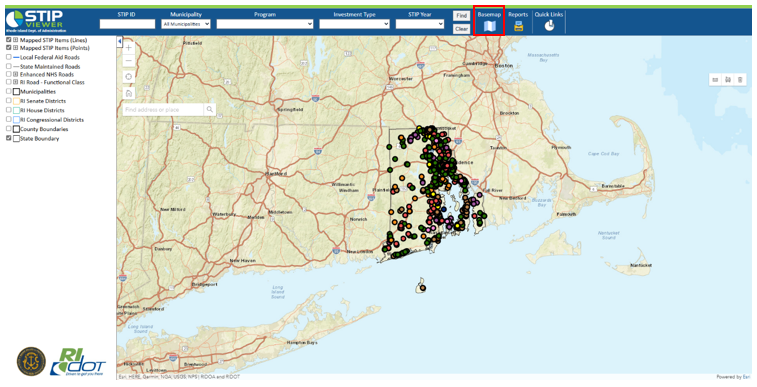Screen dimensions: 757x387
Task: Click the Find address or place field
Action: 163,110
